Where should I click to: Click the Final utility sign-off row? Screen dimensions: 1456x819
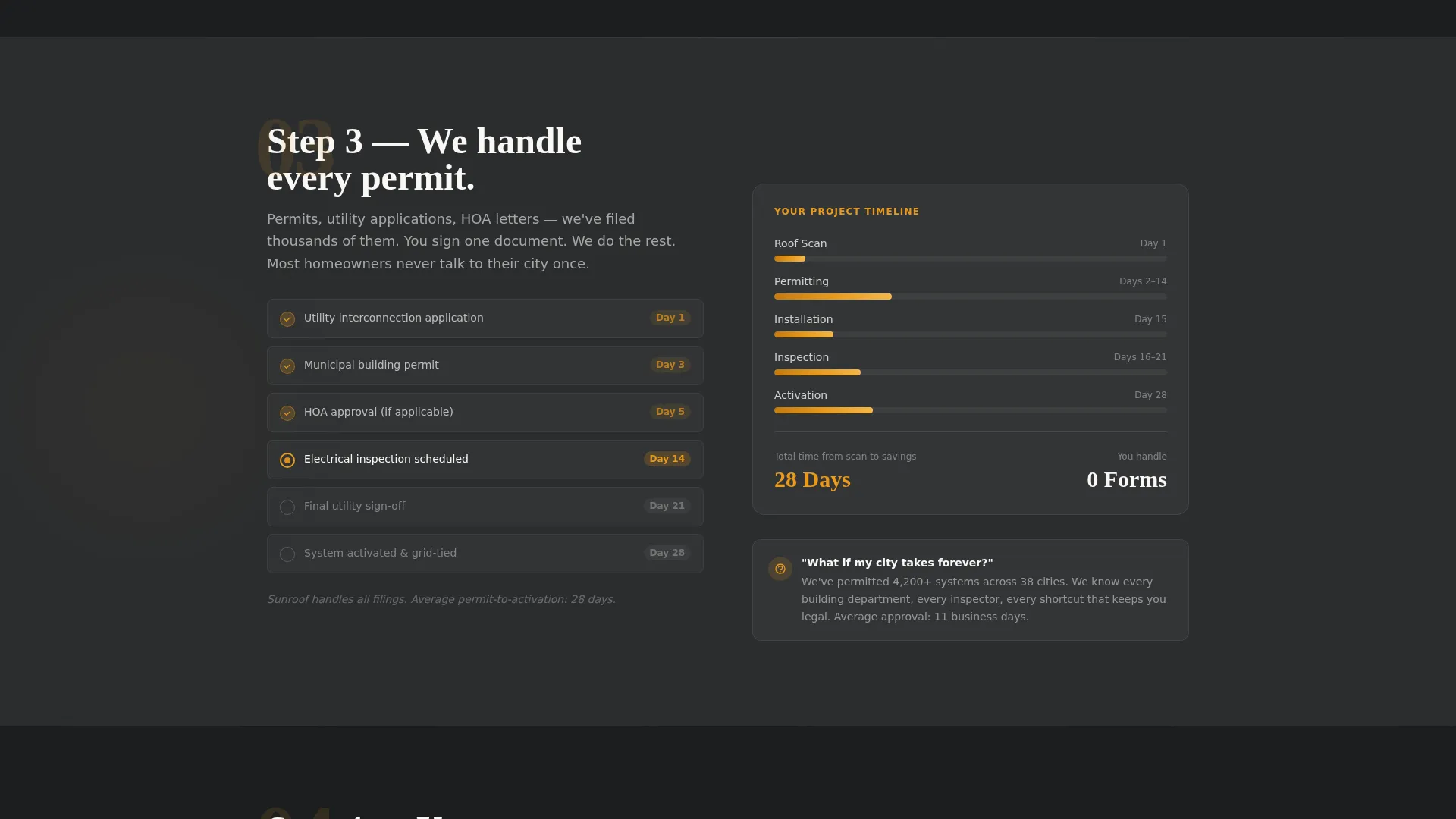(485, 507)
